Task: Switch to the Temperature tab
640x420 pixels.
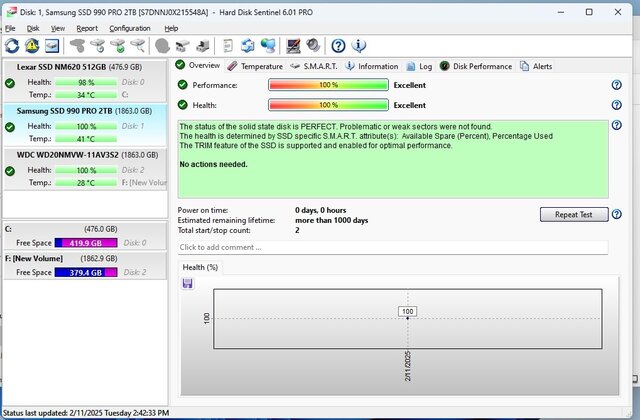Action: click(x=255, y=66)
